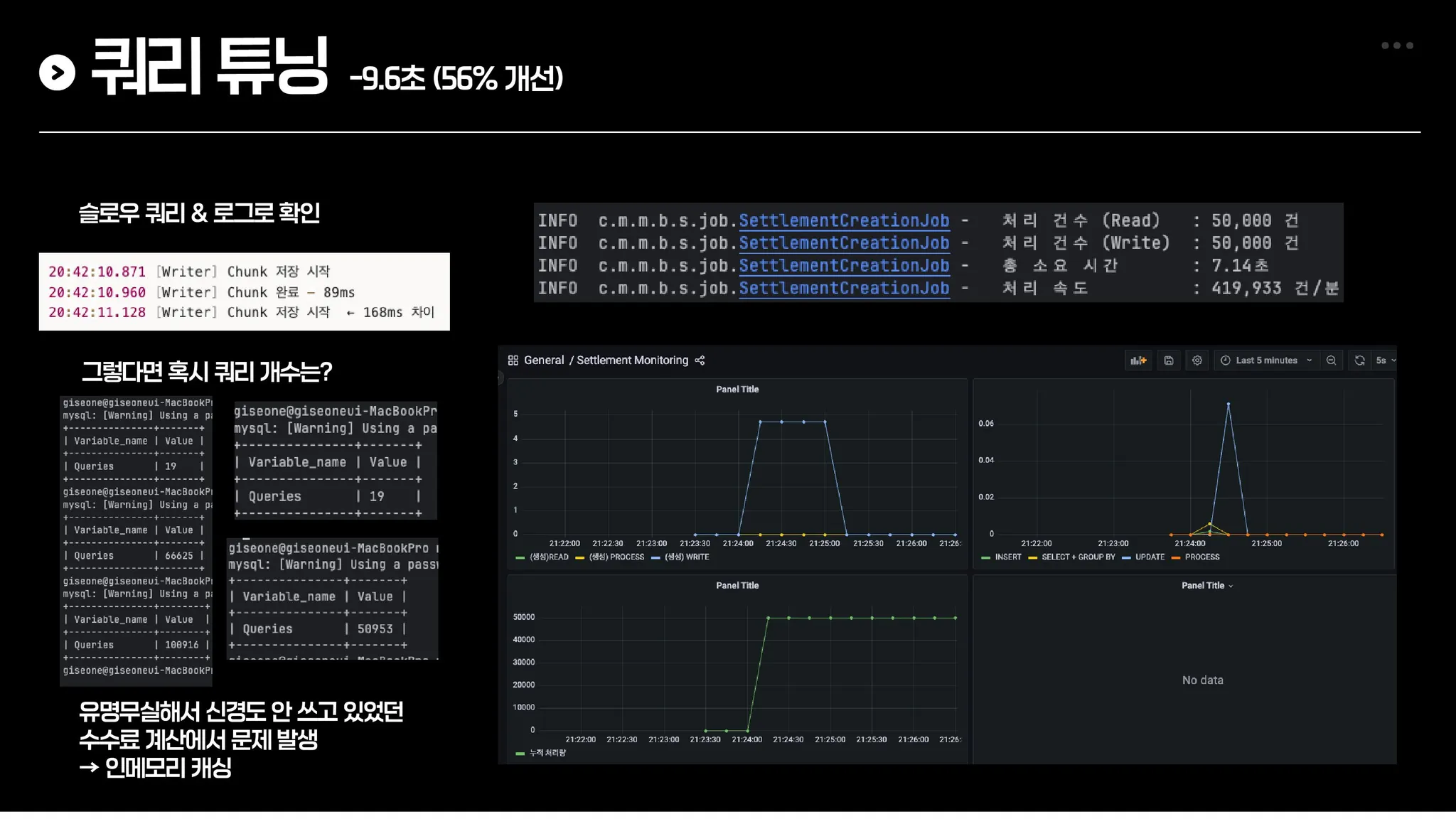Click the refresh dashboard icon
The width and height of the screenshot is (1456, 819).
(x=1359, y=360)
